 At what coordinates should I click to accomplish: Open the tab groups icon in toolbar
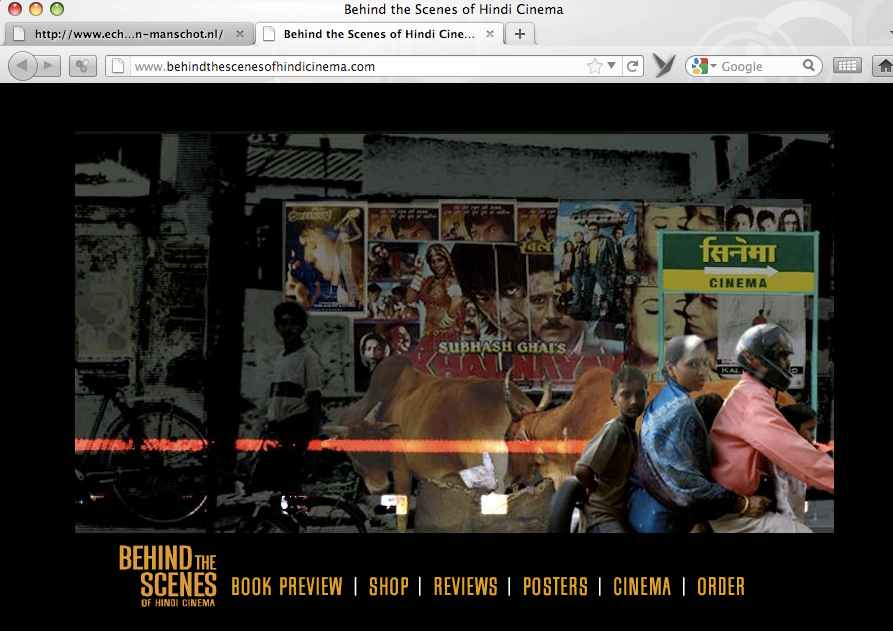pyautogui.click(x=83, y=66)
